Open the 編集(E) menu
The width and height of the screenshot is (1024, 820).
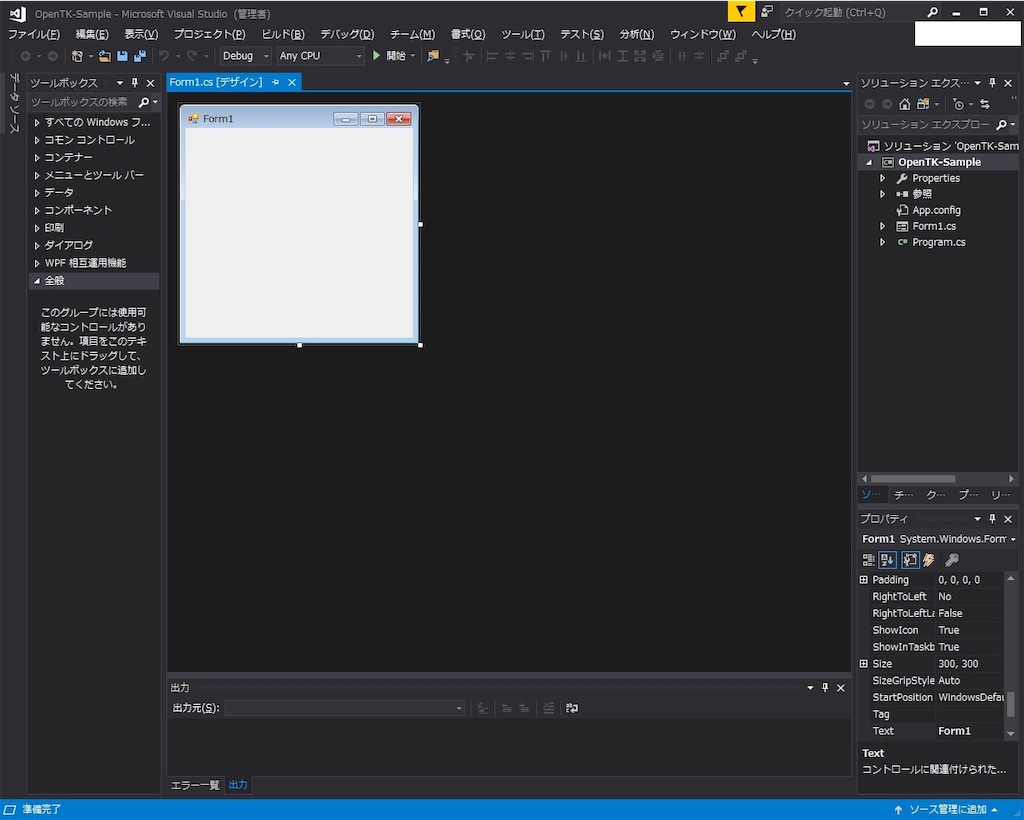pyautogui.click(x=92, y=35)
